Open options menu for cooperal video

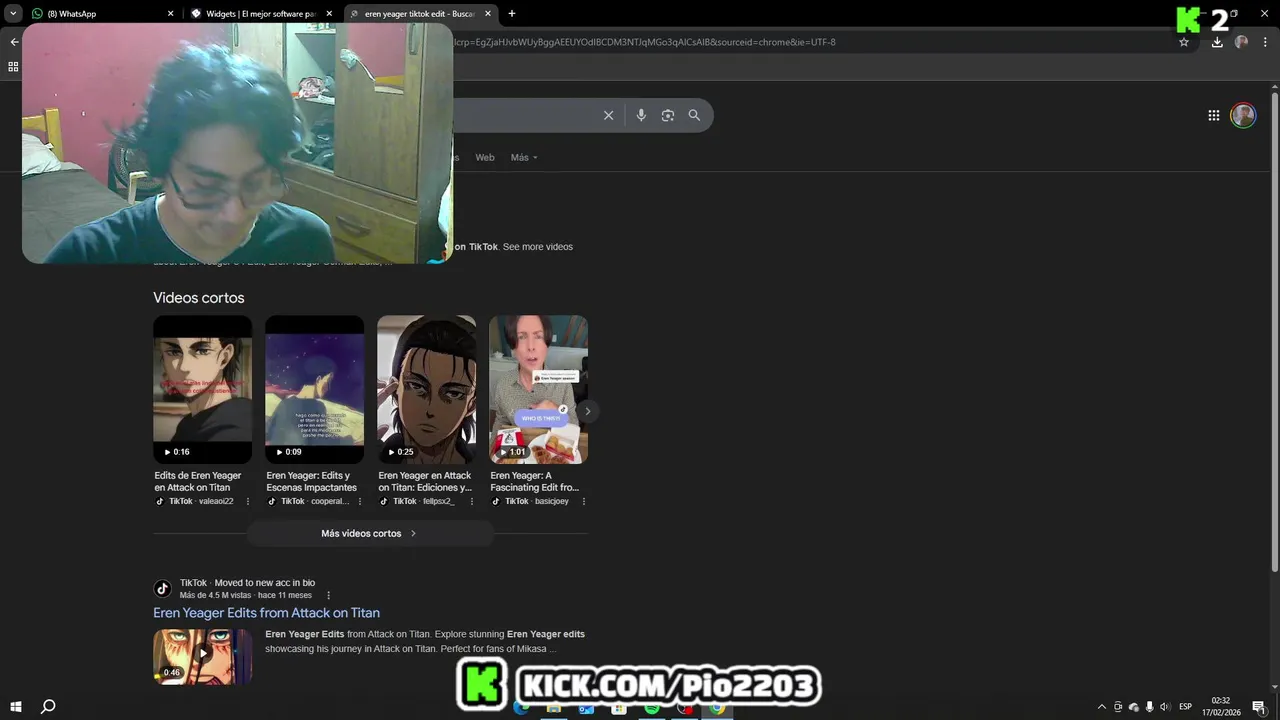tap(360, 501)
